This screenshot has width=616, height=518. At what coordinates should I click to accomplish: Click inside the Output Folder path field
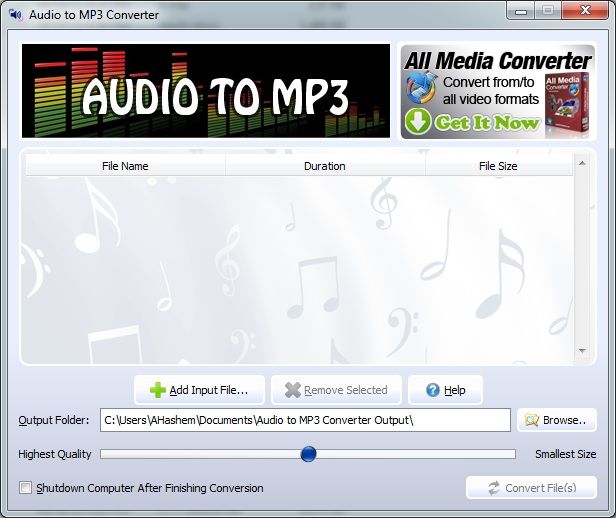coord(305,420)
